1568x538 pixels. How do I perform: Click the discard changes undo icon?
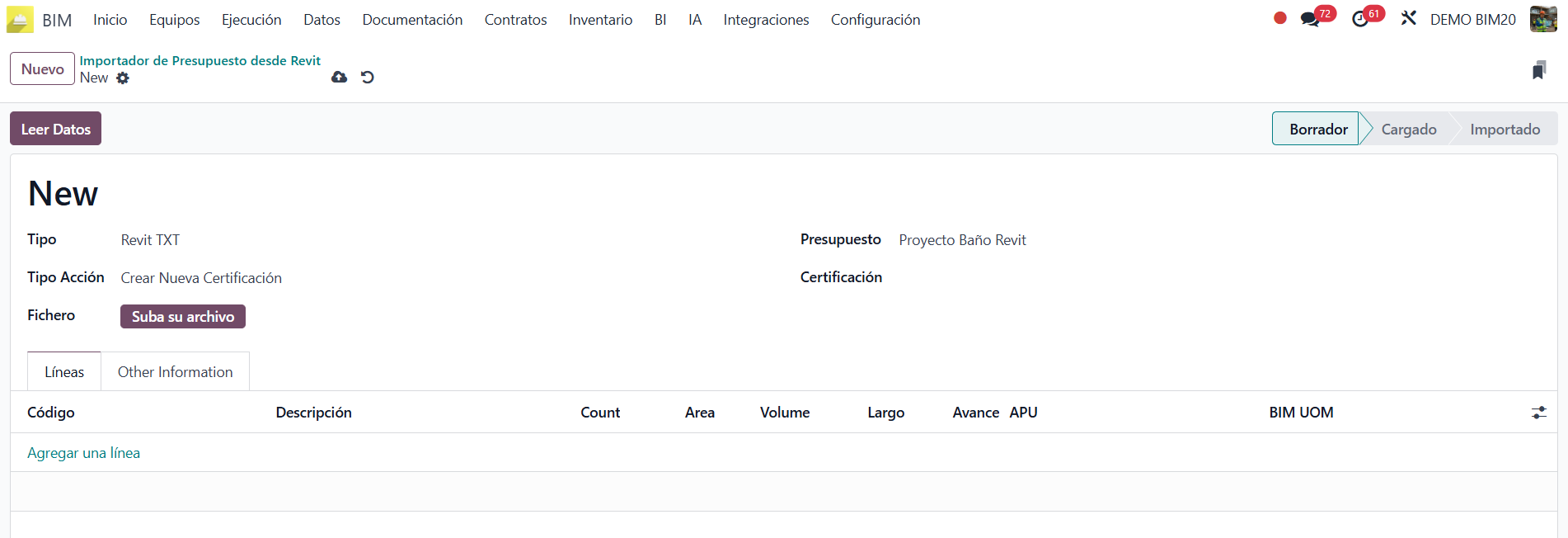click(368, 78)
